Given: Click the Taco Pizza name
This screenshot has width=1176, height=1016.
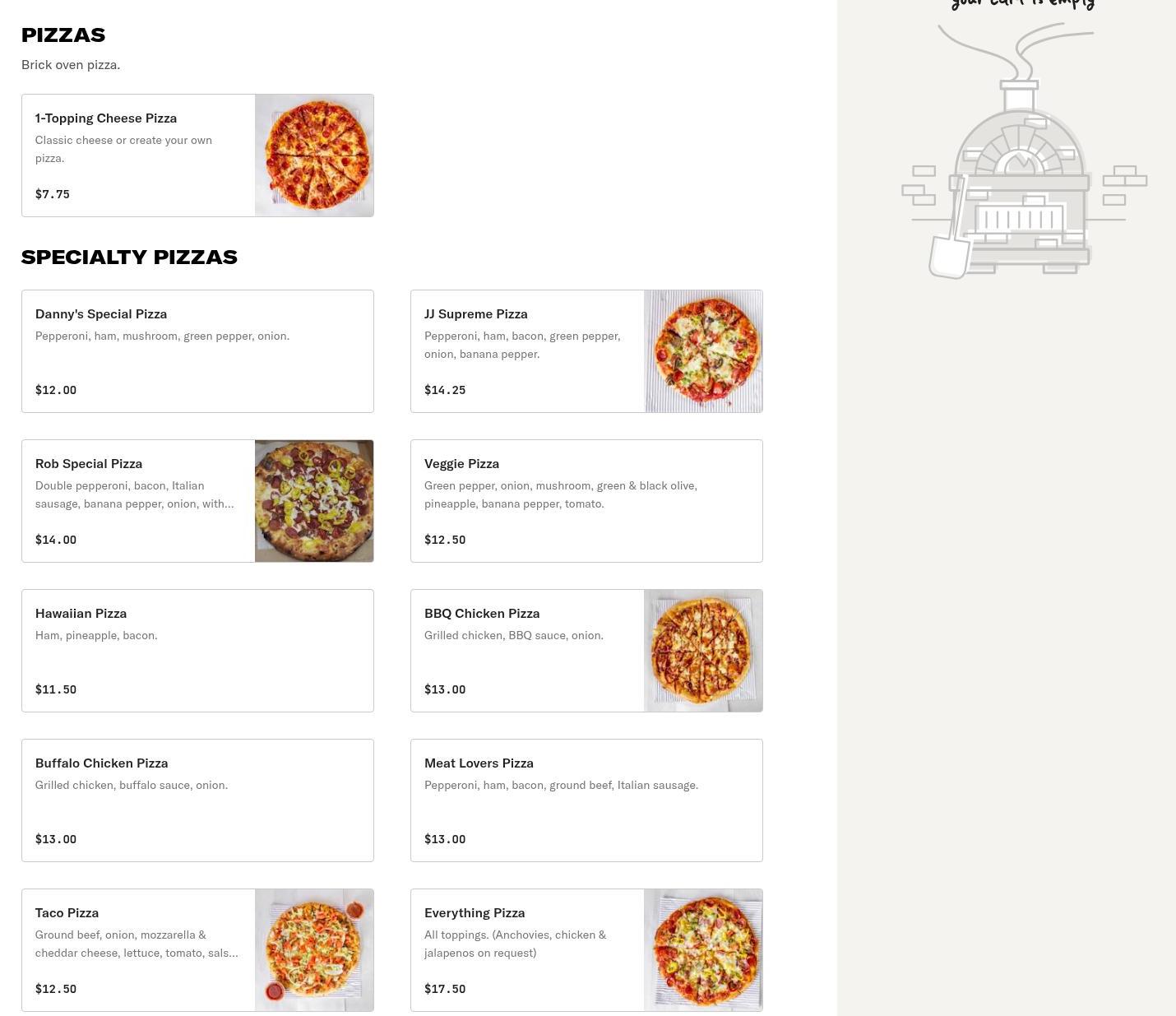Looking at the screenshot, I should 67,913.
